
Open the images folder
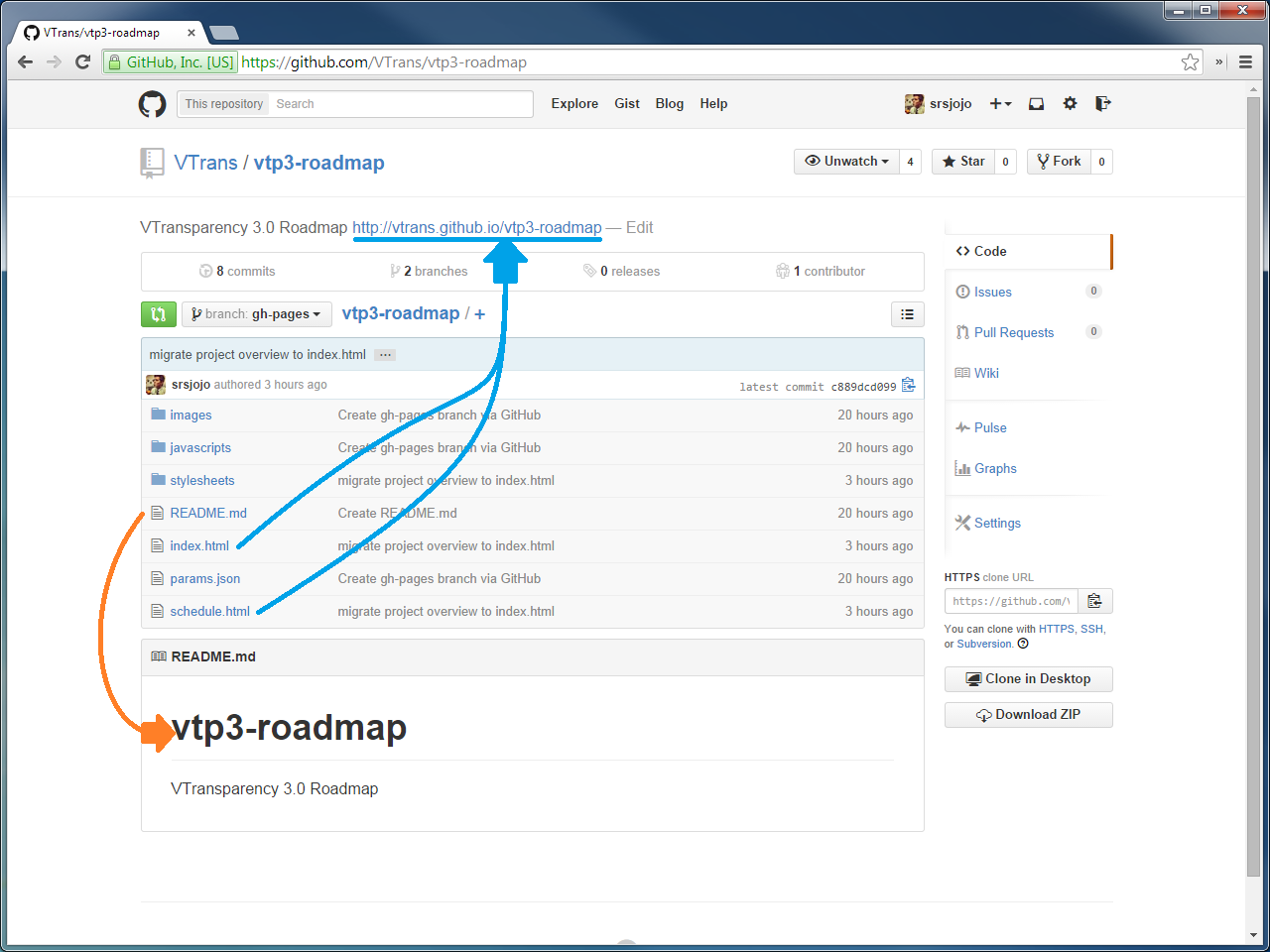tap(190, 416)
